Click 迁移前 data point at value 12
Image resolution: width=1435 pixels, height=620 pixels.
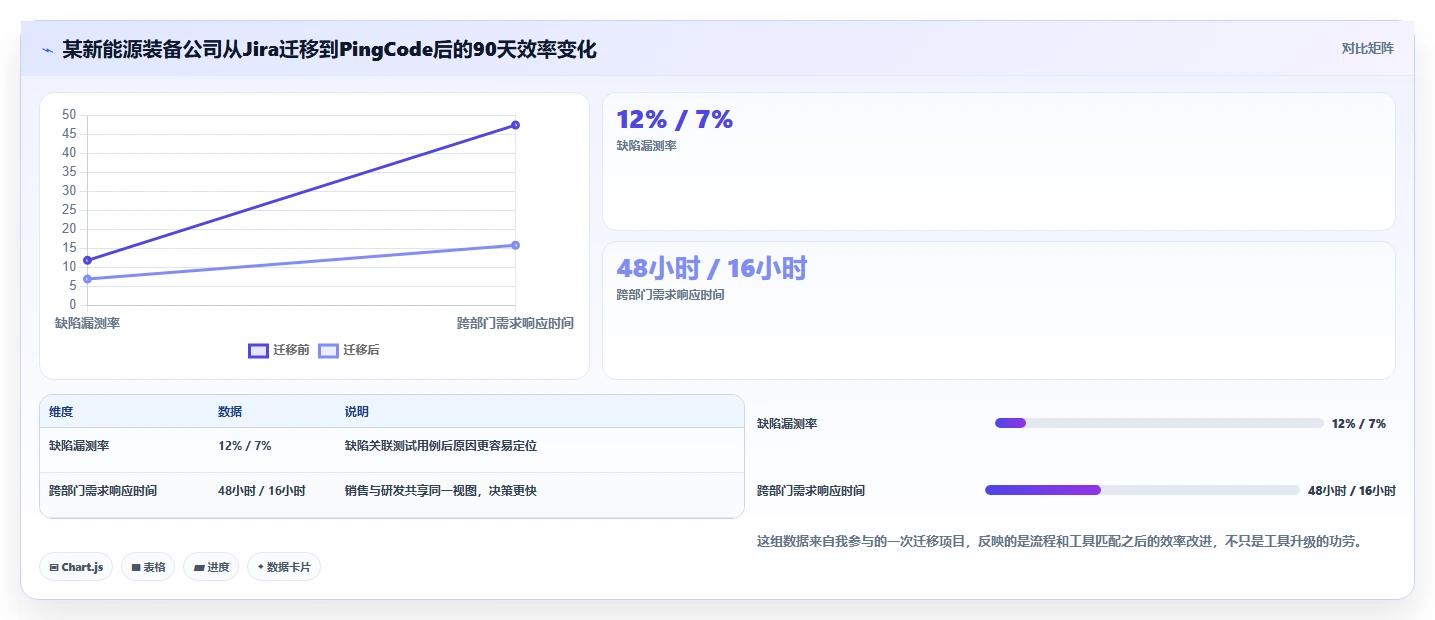pyautogui.click(x=88, y=260)
